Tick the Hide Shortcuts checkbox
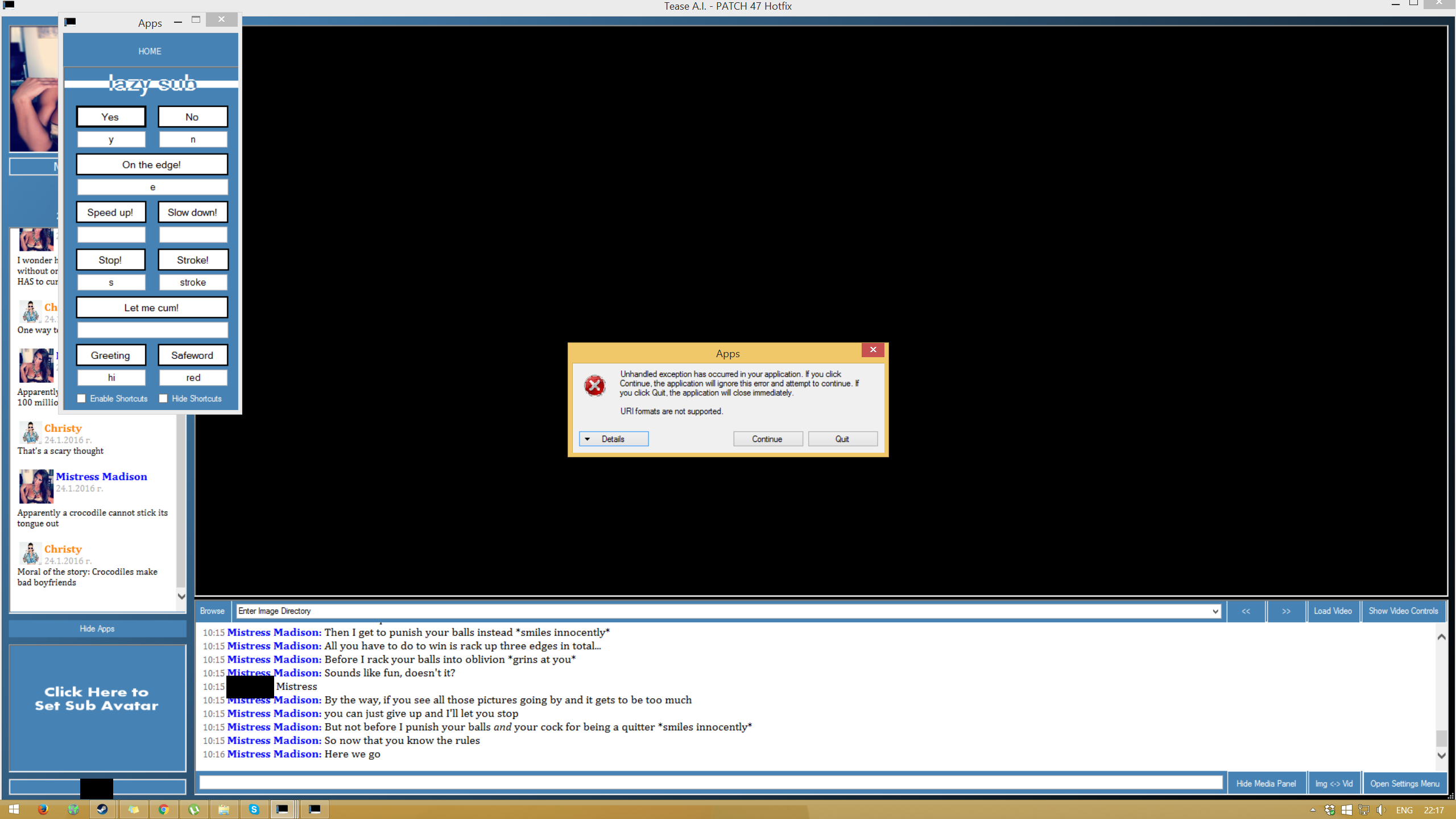 (164, 398)
